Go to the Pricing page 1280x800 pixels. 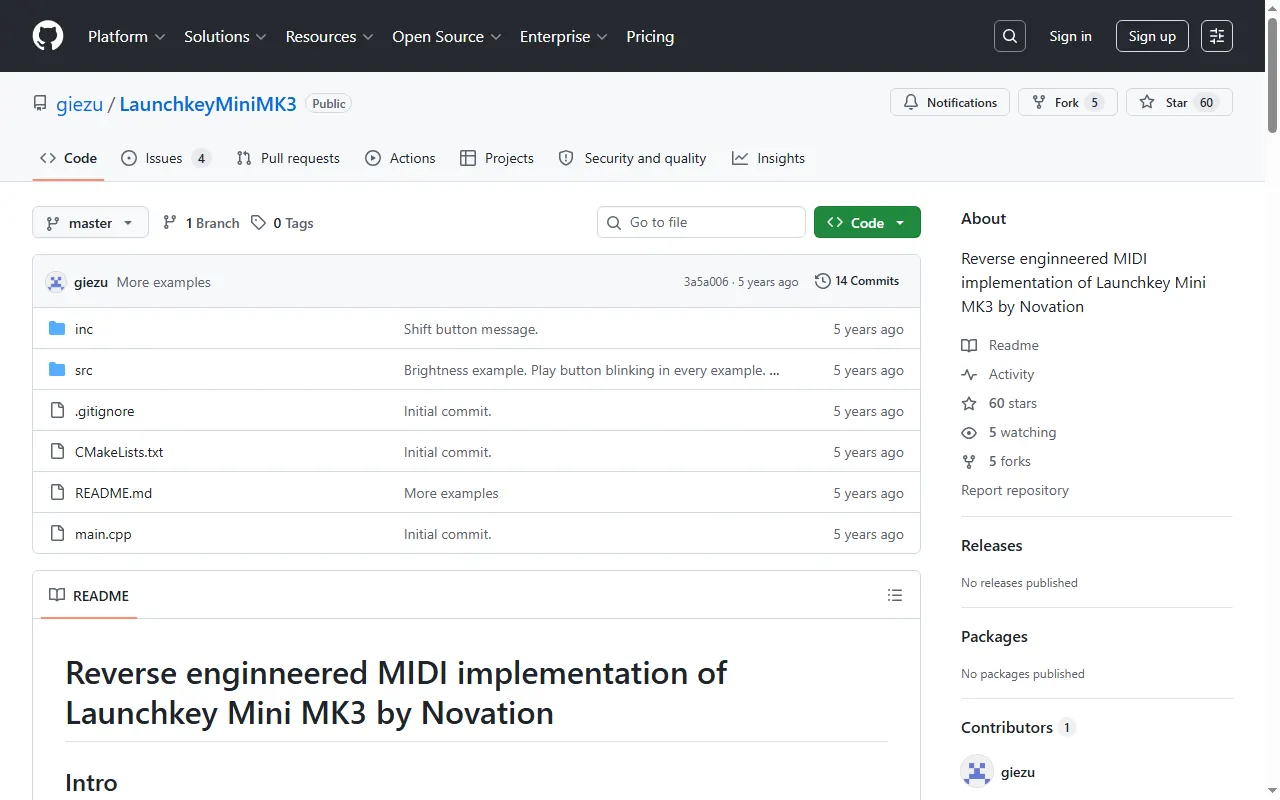[650, 36]
